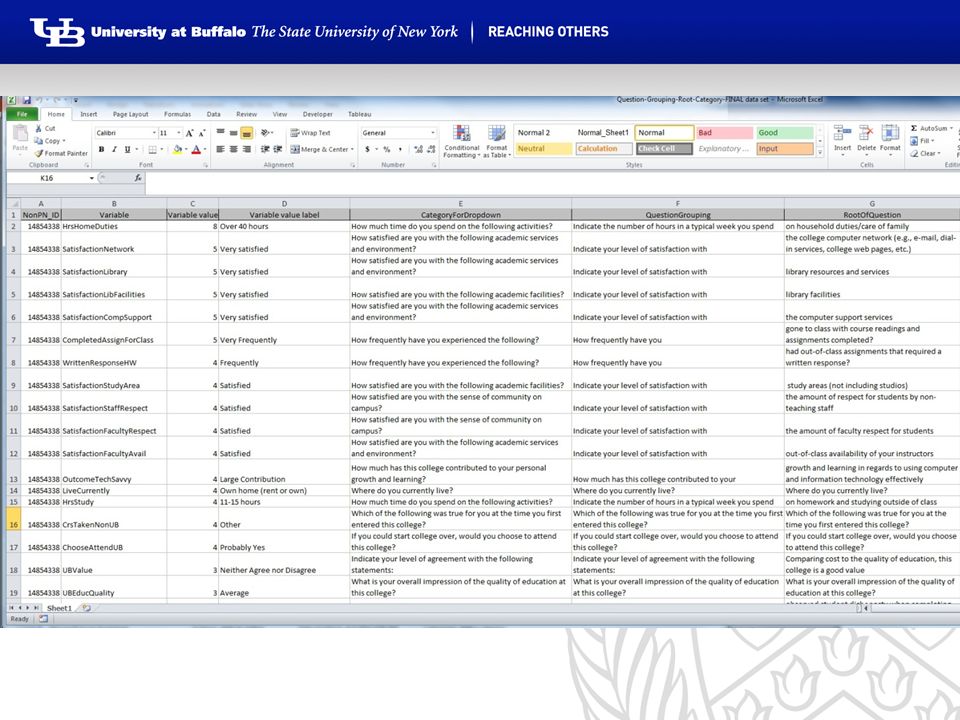Apply the green Good cell style
The width and height of the screenshot is (960, 720).
pos(784,133)
